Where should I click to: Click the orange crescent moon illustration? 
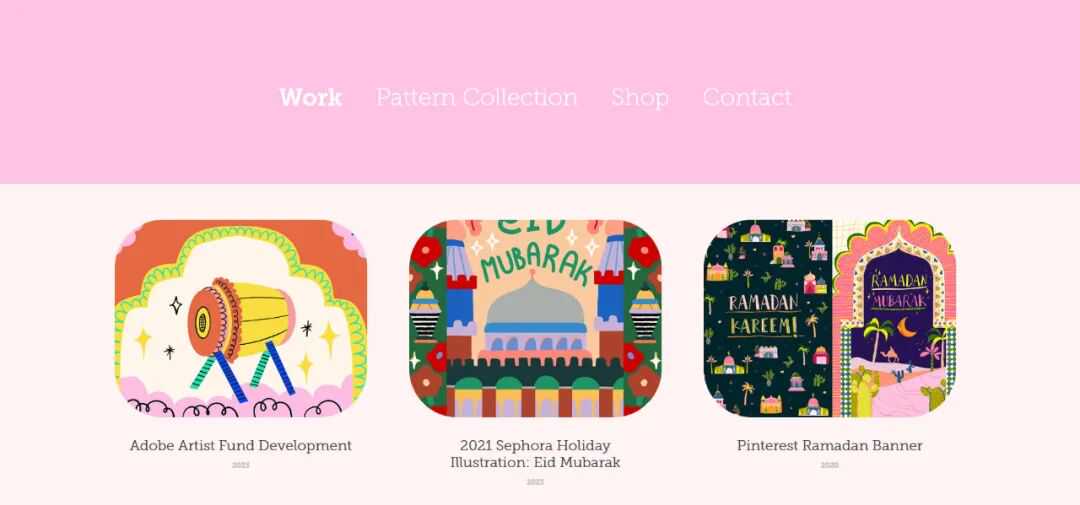click(x=906, y=328)
